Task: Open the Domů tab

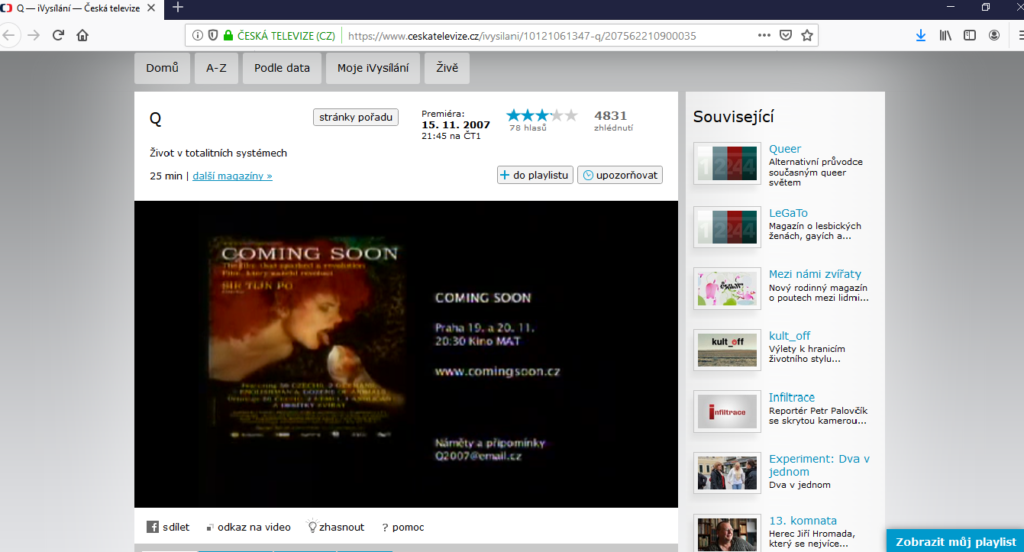Action: click(x=162, y=68)
